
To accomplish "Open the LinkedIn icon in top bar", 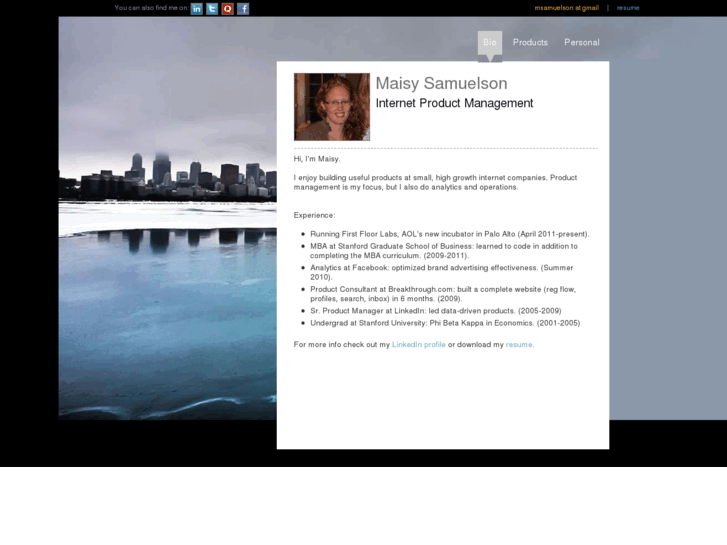I will coord(197,8).
